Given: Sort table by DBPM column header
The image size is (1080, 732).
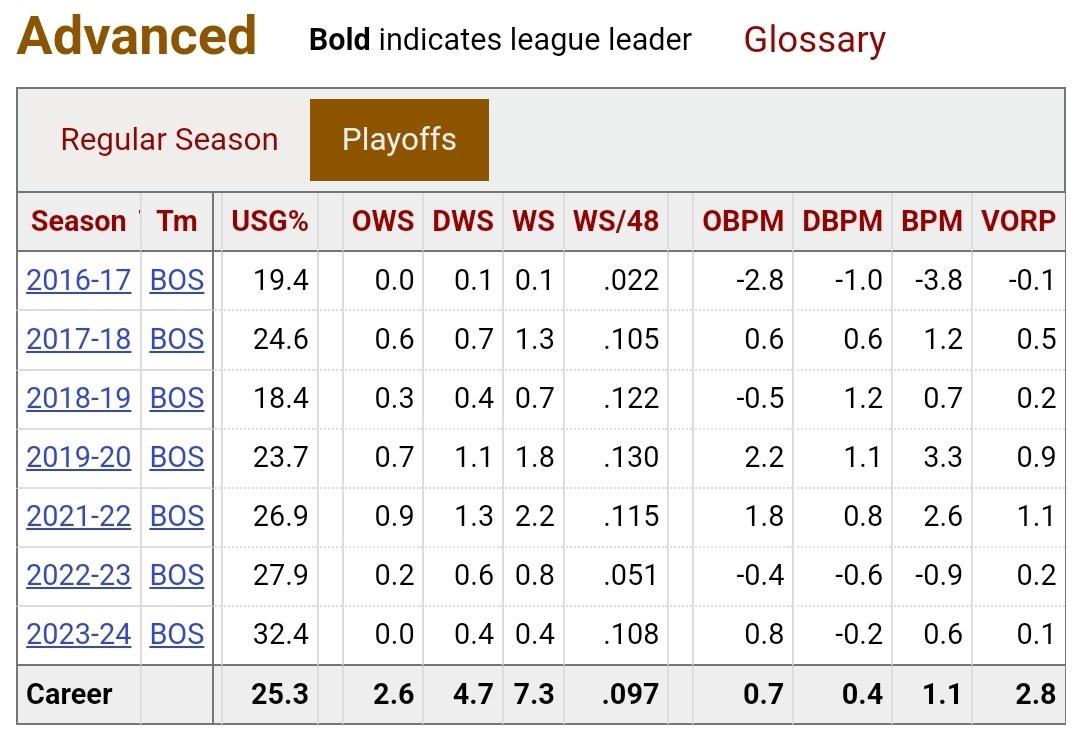Looking at the screenshot, I should pos(842,221).
